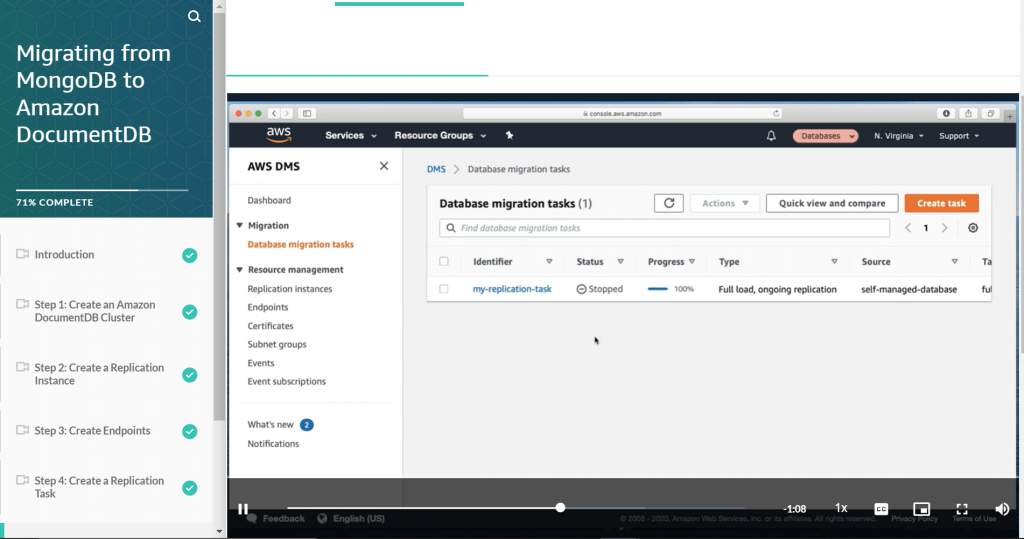This screenshot has height=539, width=1024.
Task: Close the AWS DMS side panel
Action: [384, 166]
